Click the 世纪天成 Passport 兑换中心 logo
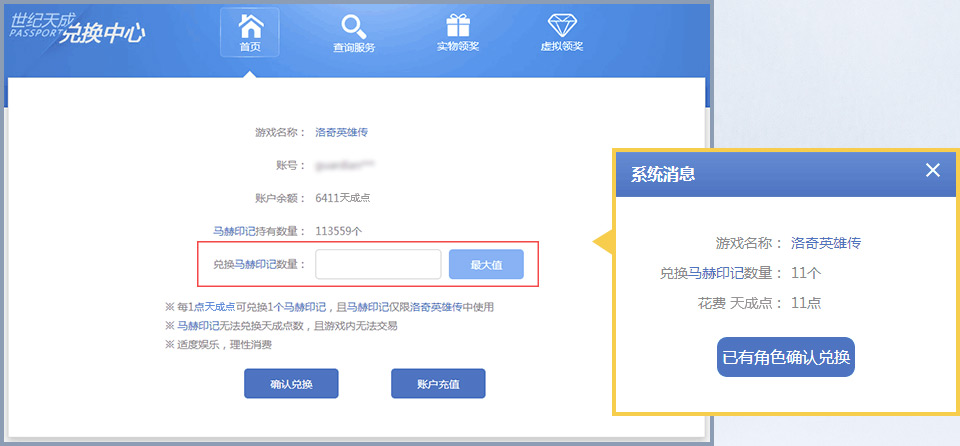960x446 pixels. (78, 28)
